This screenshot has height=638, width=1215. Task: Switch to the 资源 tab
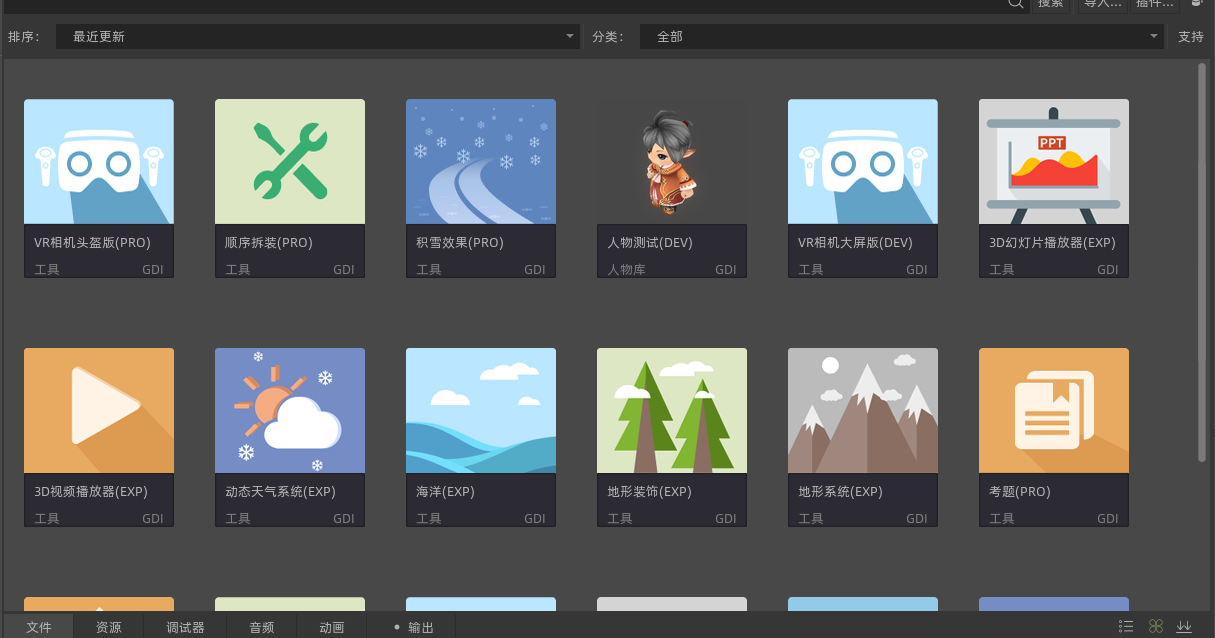point(109,627)
